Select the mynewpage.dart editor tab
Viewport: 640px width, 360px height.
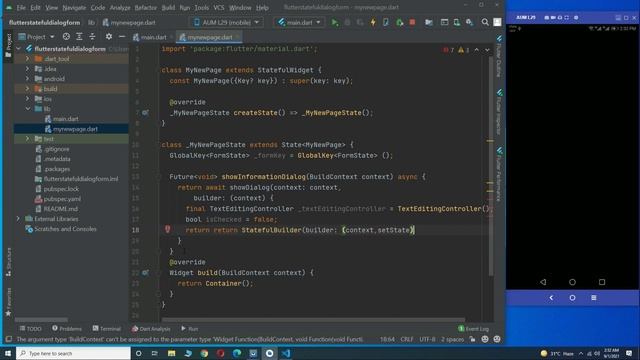(x=209, y=37)
